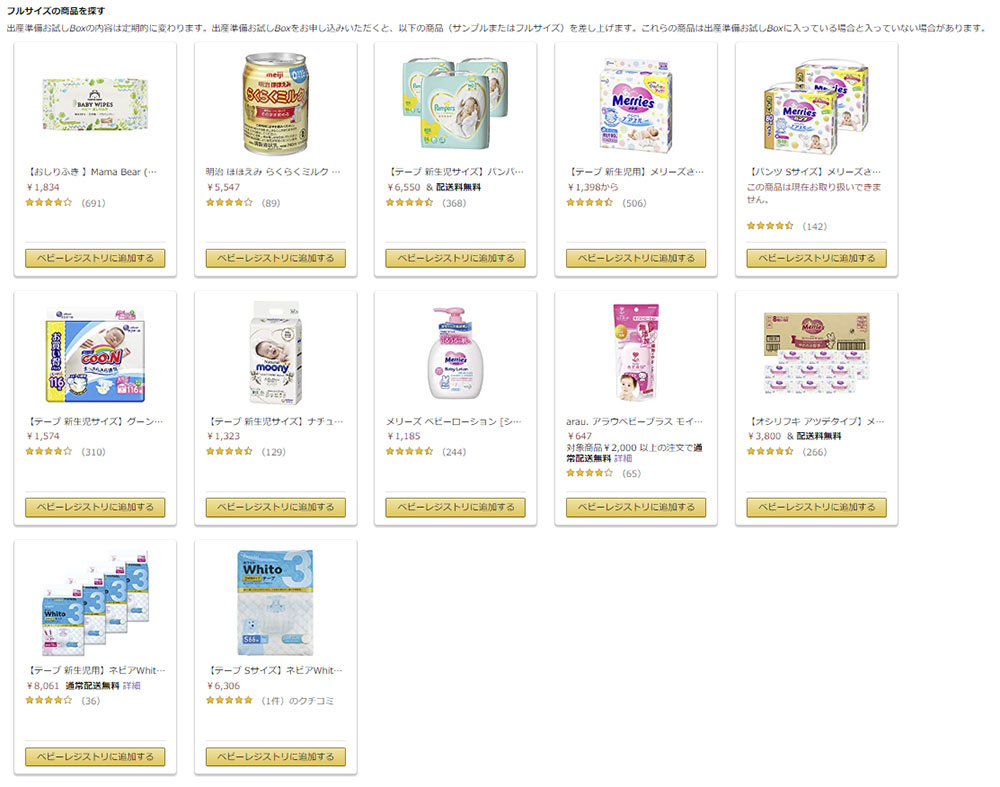Open Mama Bear baby wipes product image
Viewport: 1000px width, 787px height.
95,104
